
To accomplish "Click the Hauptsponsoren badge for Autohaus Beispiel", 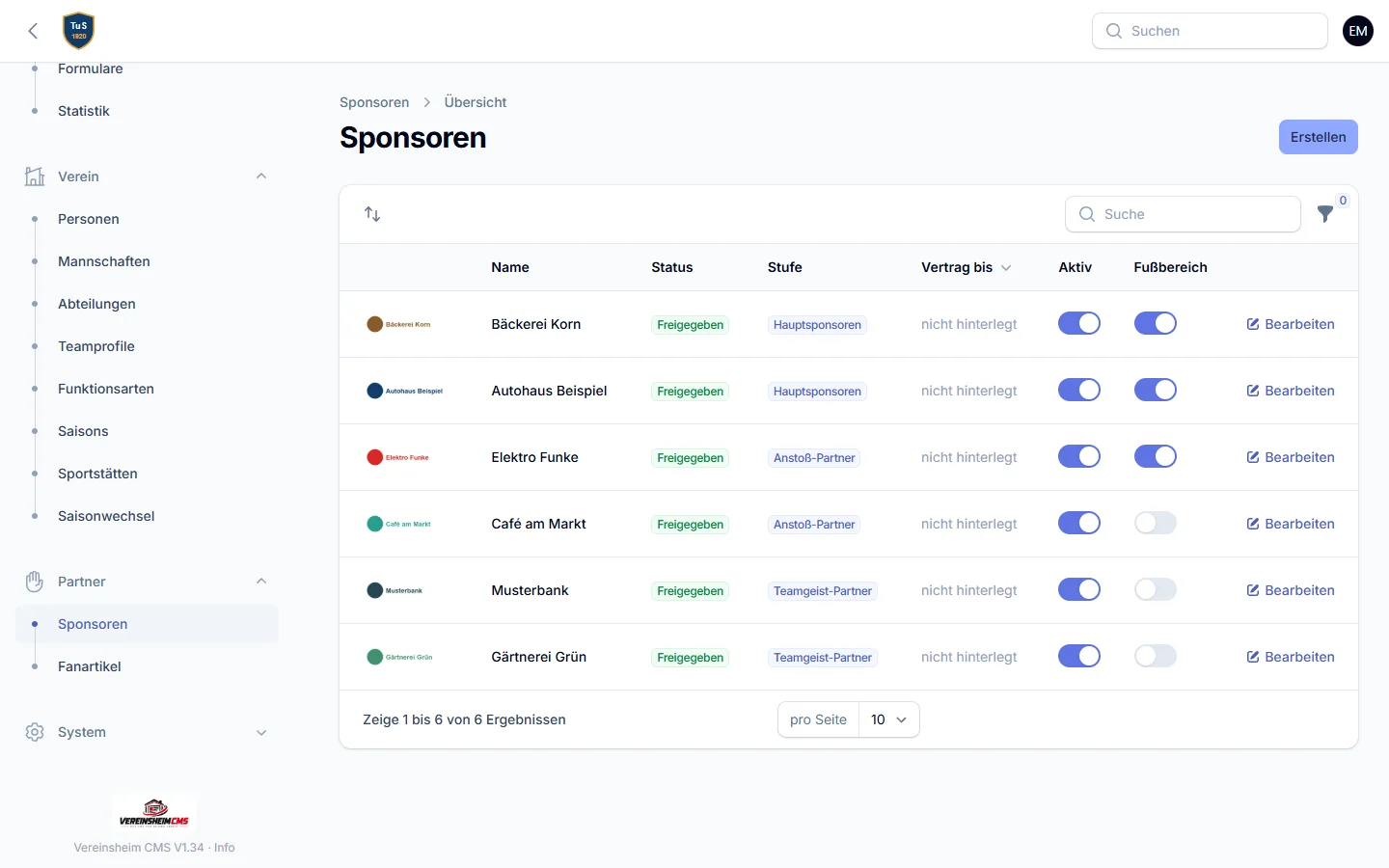I will point(817,392).
